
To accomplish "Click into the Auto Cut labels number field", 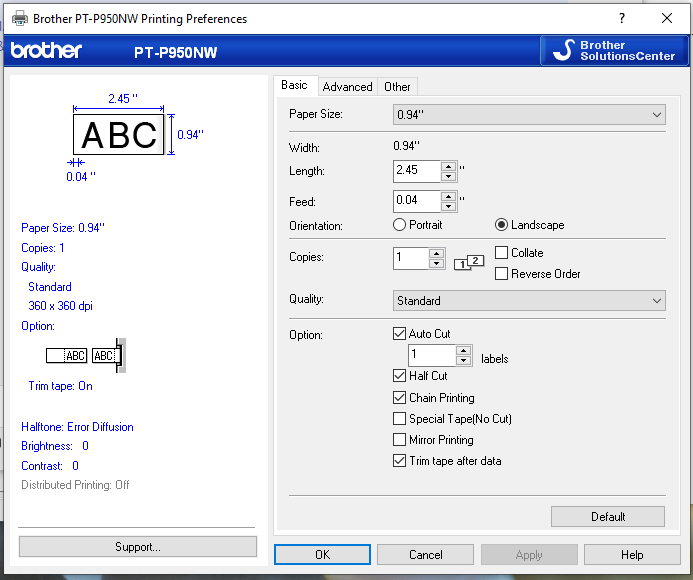I will tap(432, 355).
